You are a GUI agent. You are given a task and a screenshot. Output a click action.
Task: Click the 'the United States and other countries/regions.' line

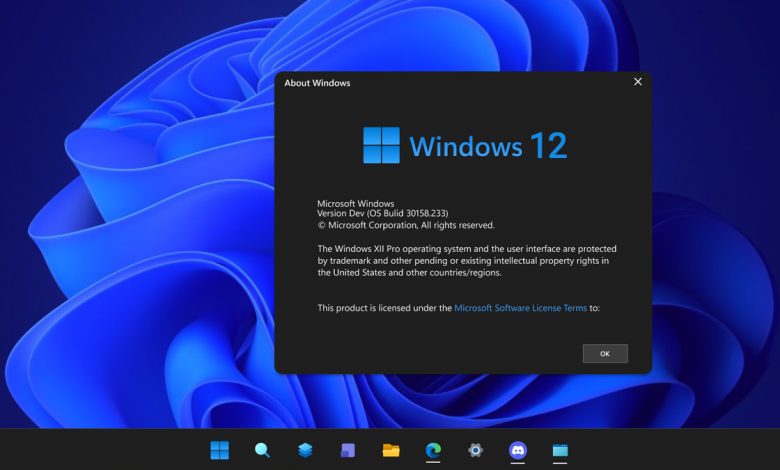click(409, 273)
